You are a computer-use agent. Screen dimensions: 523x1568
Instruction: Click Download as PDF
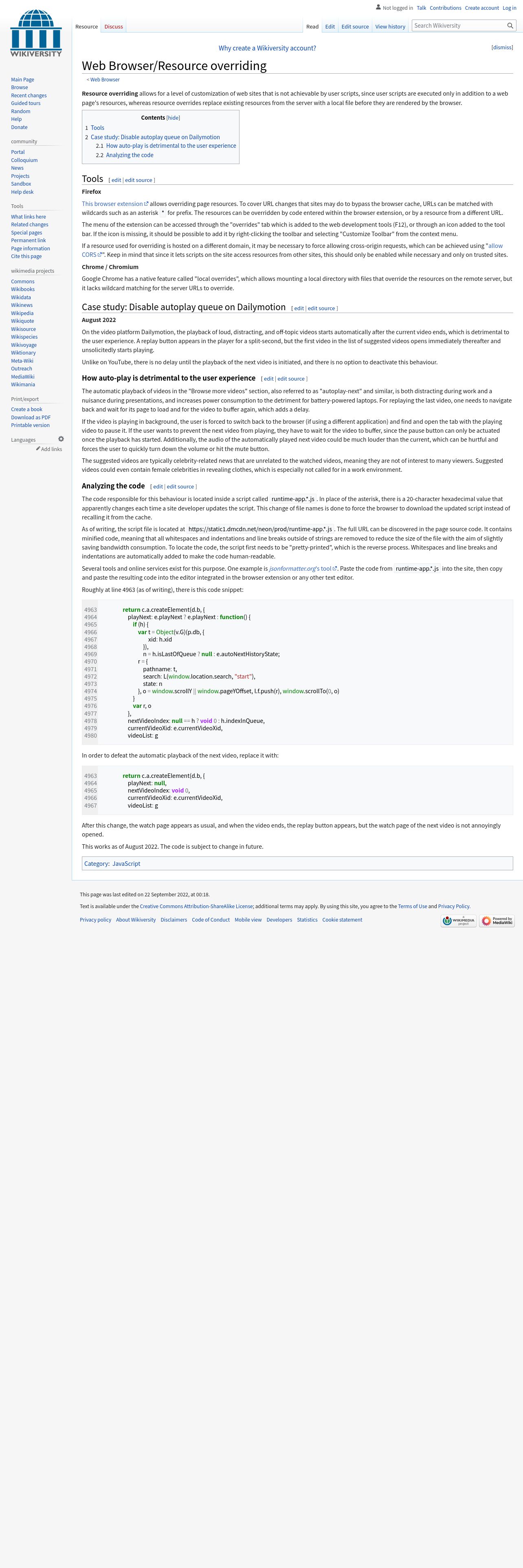tap(31, 418)
